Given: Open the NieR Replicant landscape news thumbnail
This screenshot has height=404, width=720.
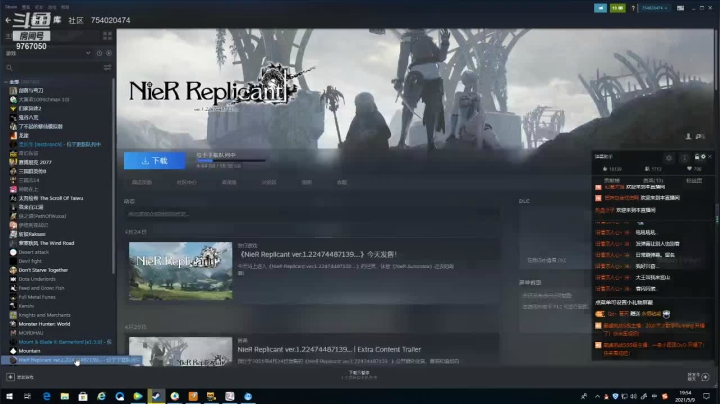Looking at the screenshot, I should click(180, 271).
